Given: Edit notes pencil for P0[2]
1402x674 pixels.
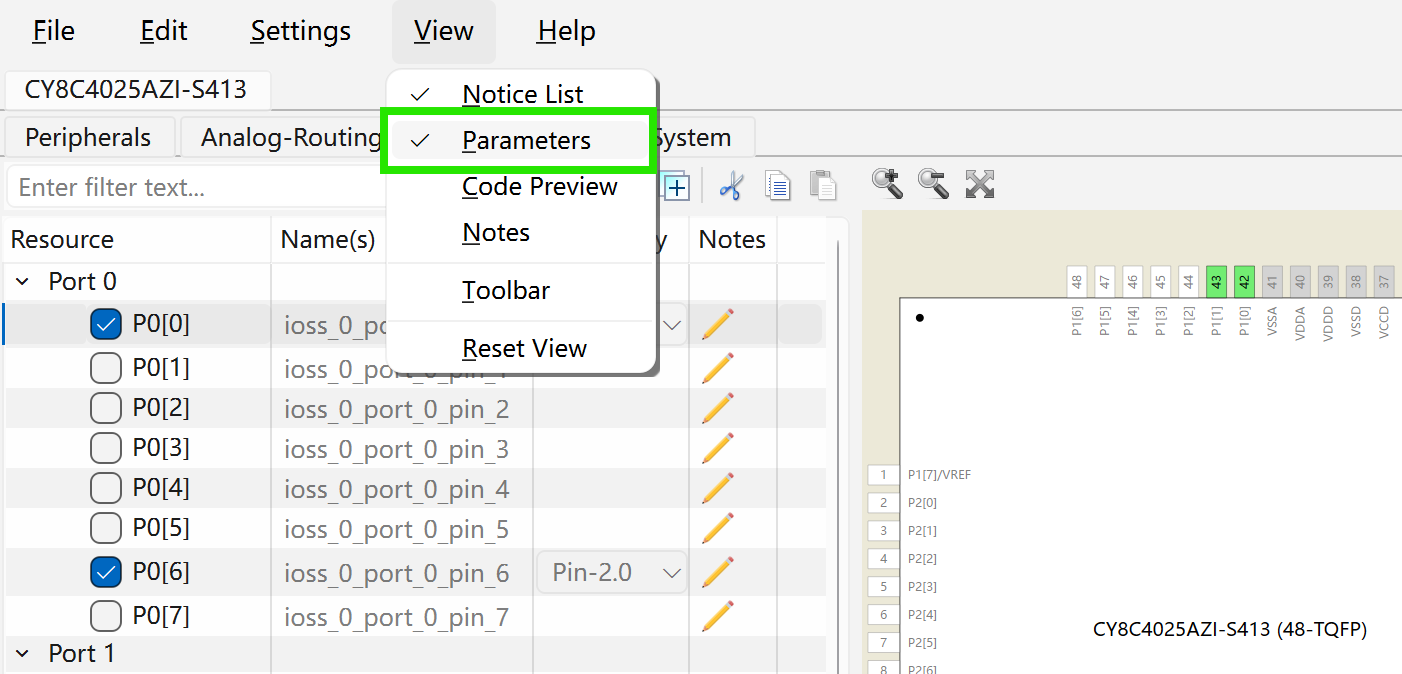Looking at the screenshot, I should coord(718,408).
